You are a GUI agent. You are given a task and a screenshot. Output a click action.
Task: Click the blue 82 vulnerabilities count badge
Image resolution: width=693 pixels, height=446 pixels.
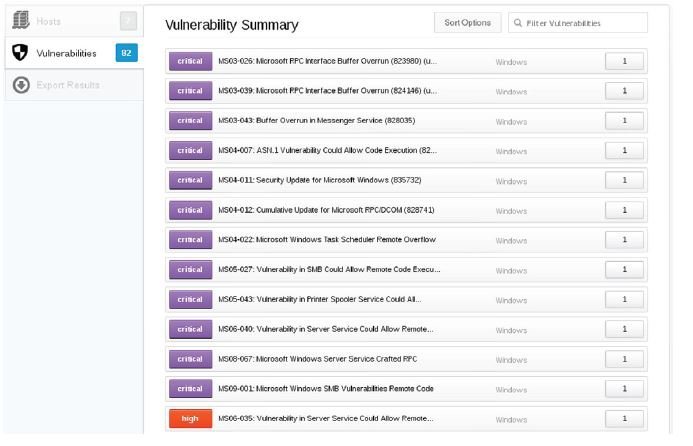coord(126,53)
